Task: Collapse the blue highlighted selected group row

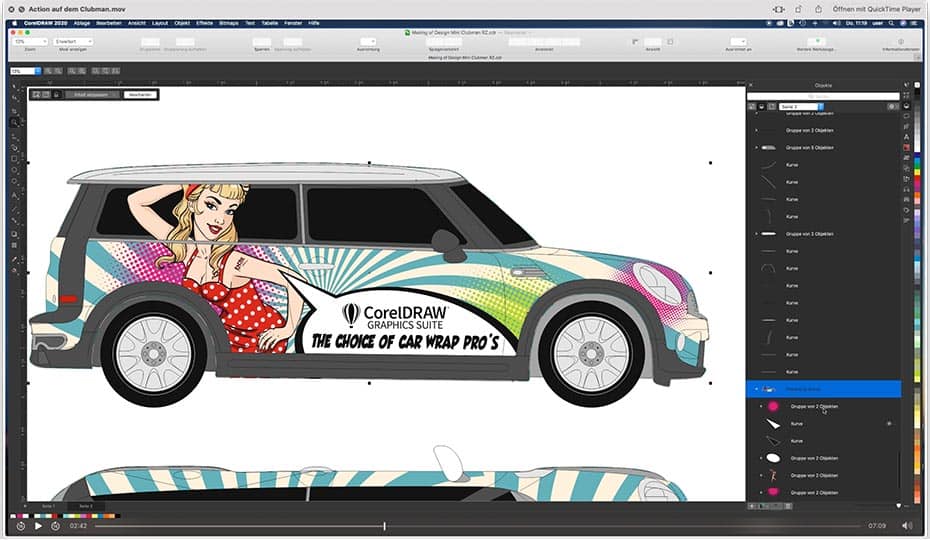Action: point(756,389)
